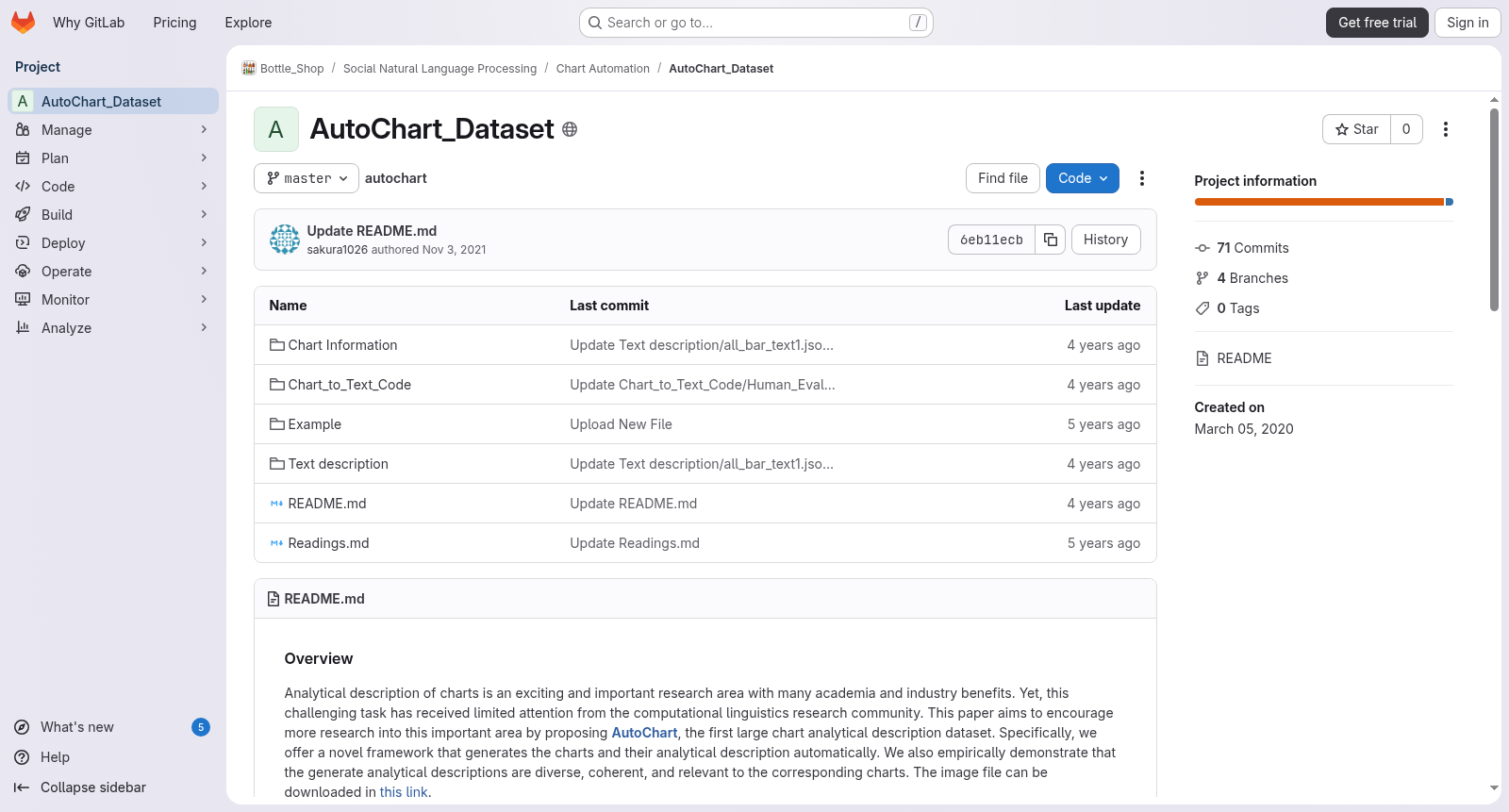Open the Update README.md latest commit title
The image size is (1509, 812).
tap(372, 231)
